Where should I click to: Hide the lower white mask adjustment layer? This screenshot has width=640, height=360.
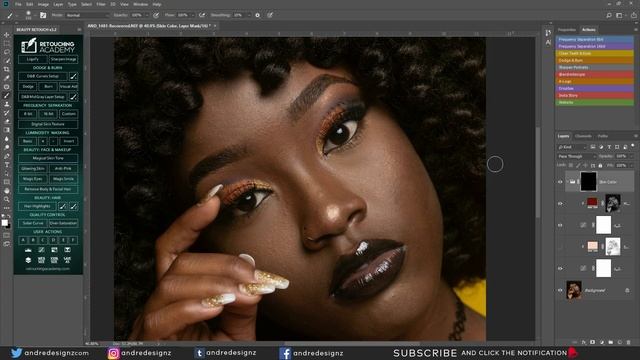pyautogui.click(x=560, y=268)
